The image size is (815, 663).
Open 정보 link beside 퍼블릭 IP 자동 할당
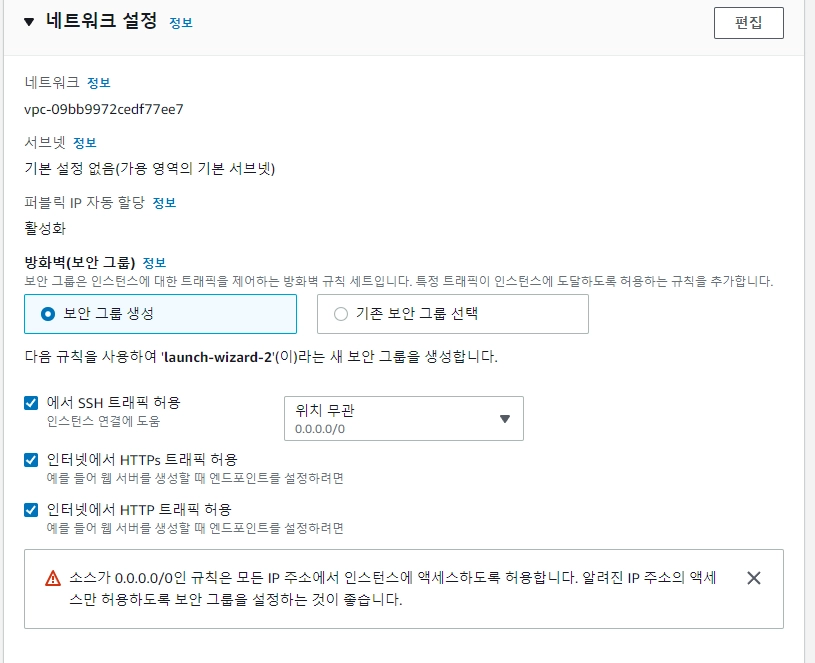pyautogui.click(x=164, y=203)
